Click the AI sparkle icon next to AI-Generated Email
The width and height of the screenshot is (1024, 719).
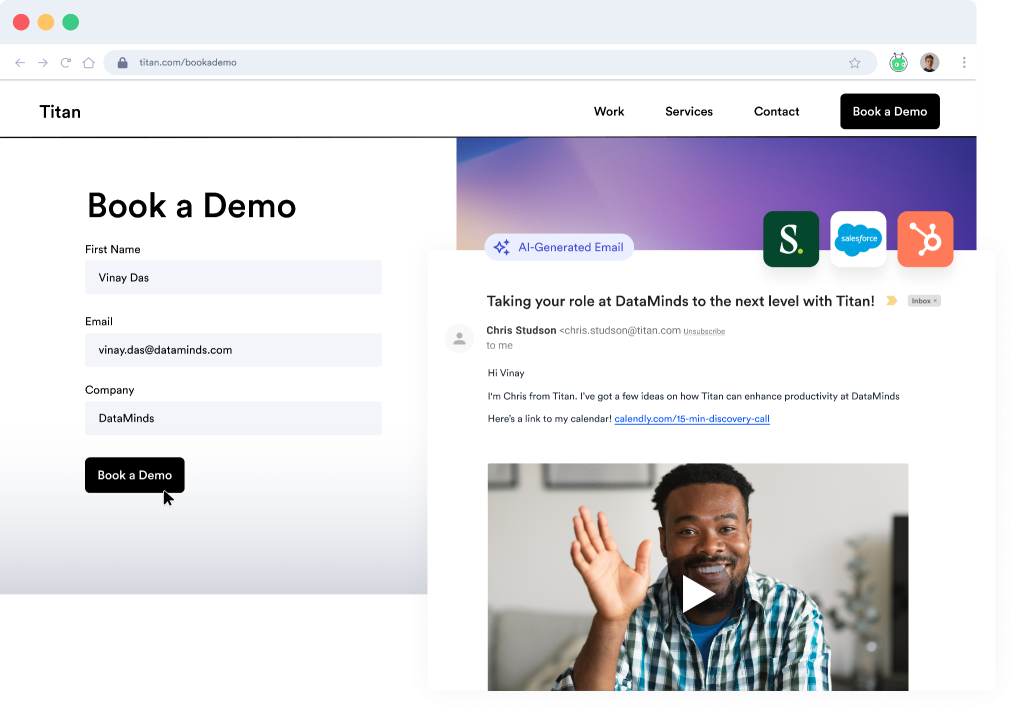[502, 246]
